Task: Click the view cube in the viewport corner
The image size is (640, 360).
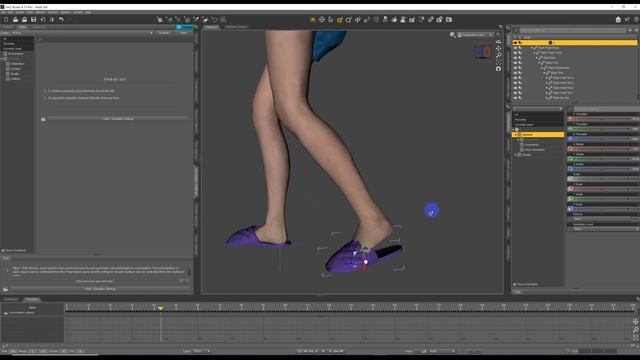Action: (482, 52)
